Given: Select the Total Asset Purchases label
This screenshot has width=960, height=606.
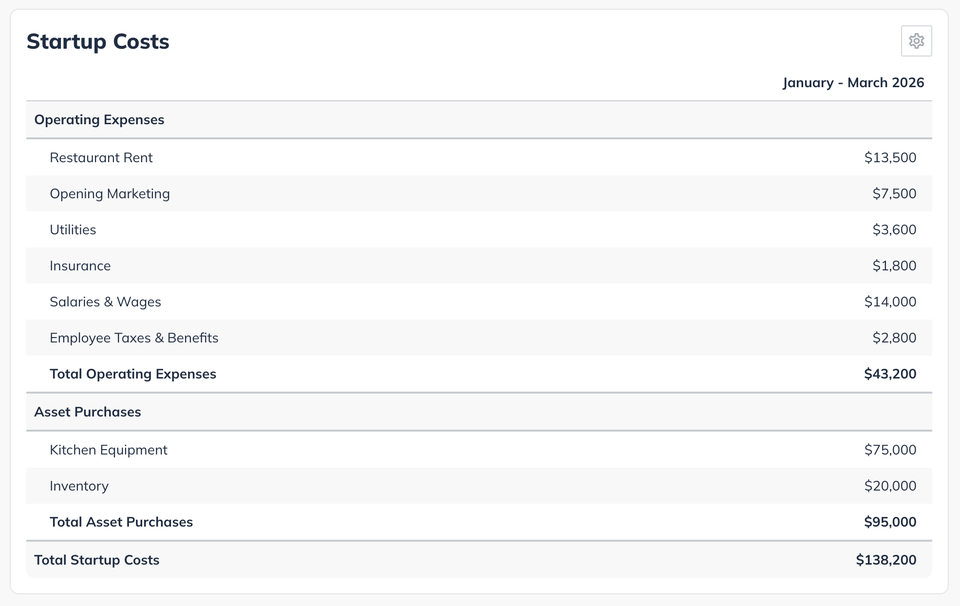Looking at the screenshot, I should (121, 522).
